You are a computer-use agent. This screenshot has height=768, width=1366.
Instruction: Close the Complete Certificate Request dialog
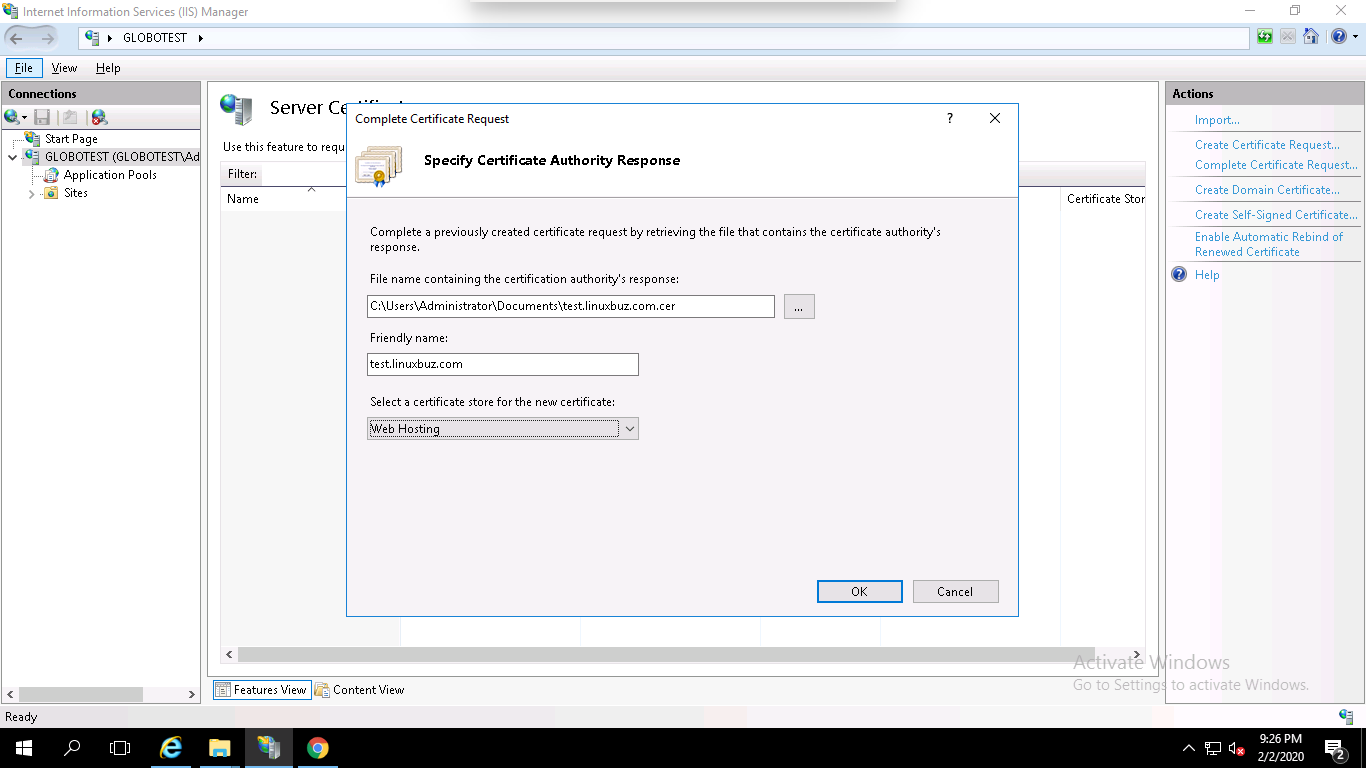coord(995,118)
